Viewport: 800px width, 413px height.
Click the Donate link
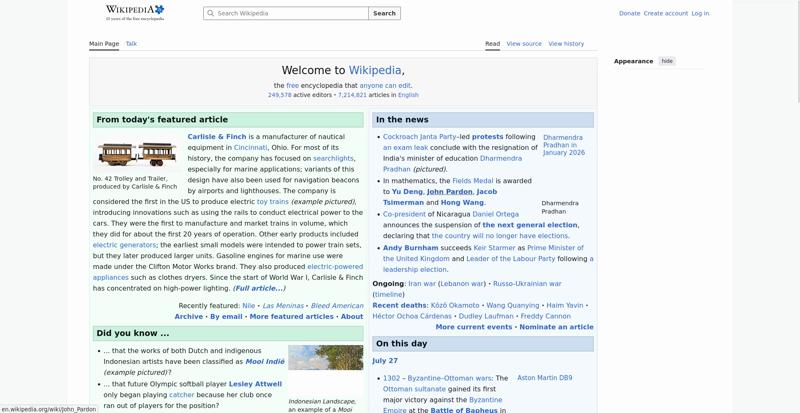pos(629,13)
